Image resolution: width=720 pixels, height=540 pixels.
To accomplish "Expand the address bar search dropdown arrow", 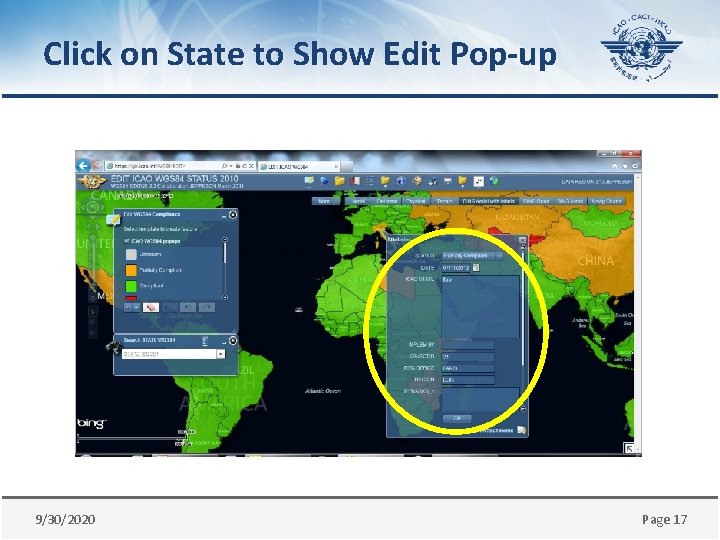I will click(x=231, y=166).
